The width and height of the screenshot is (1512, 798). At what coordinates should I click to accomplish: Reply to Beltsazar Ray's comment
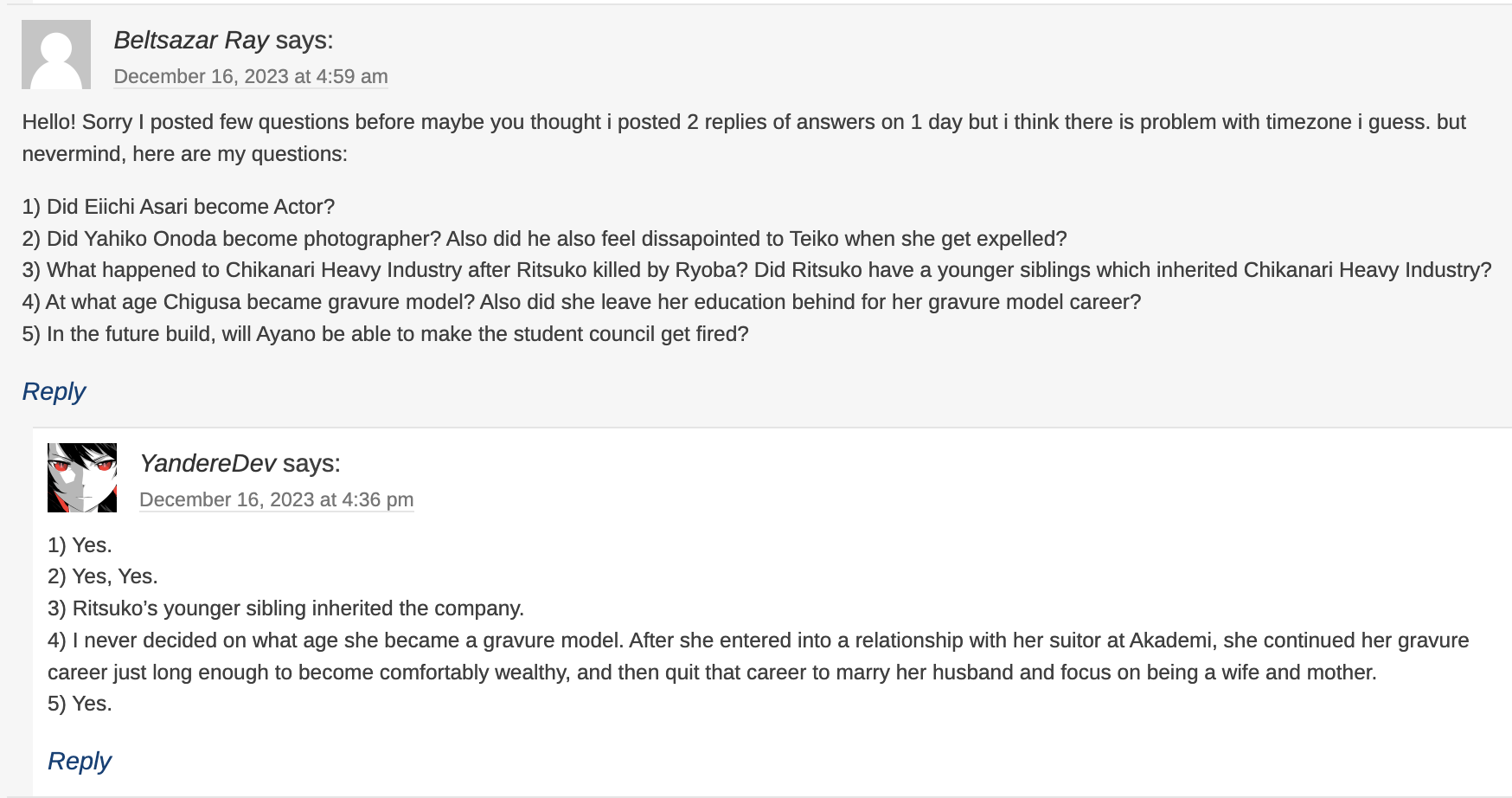(54, 391)
